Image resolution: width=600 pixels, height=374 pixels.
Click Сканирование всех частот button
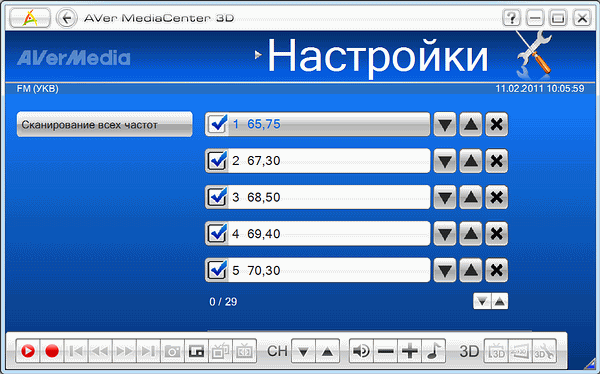[x=104, y=124]
